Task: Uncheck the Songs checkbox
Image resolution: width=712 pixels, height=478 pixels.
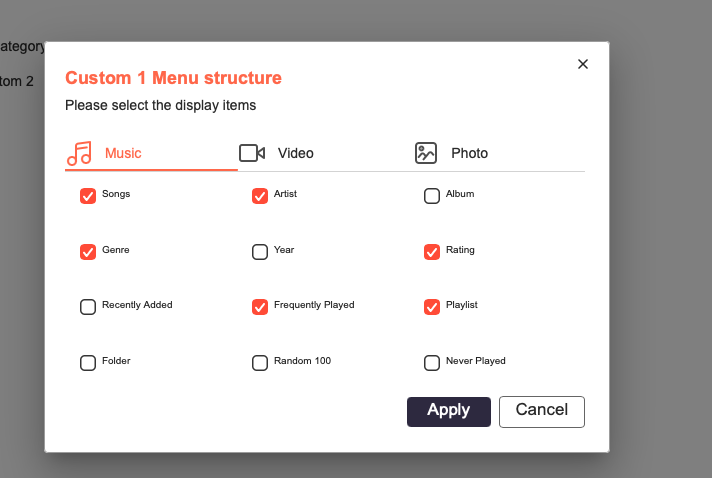Action: point(88,196)
